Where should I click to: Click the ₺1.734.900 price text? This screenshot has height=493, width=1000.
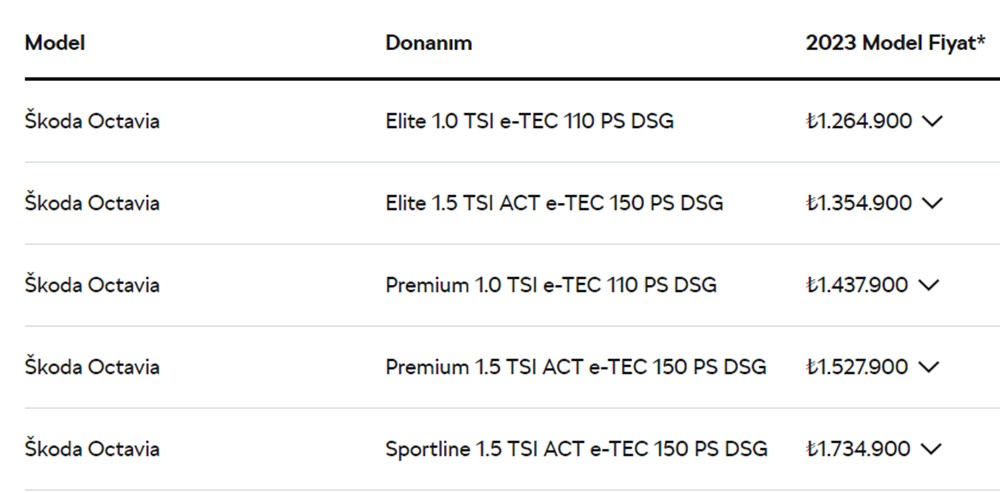point(859,449)
